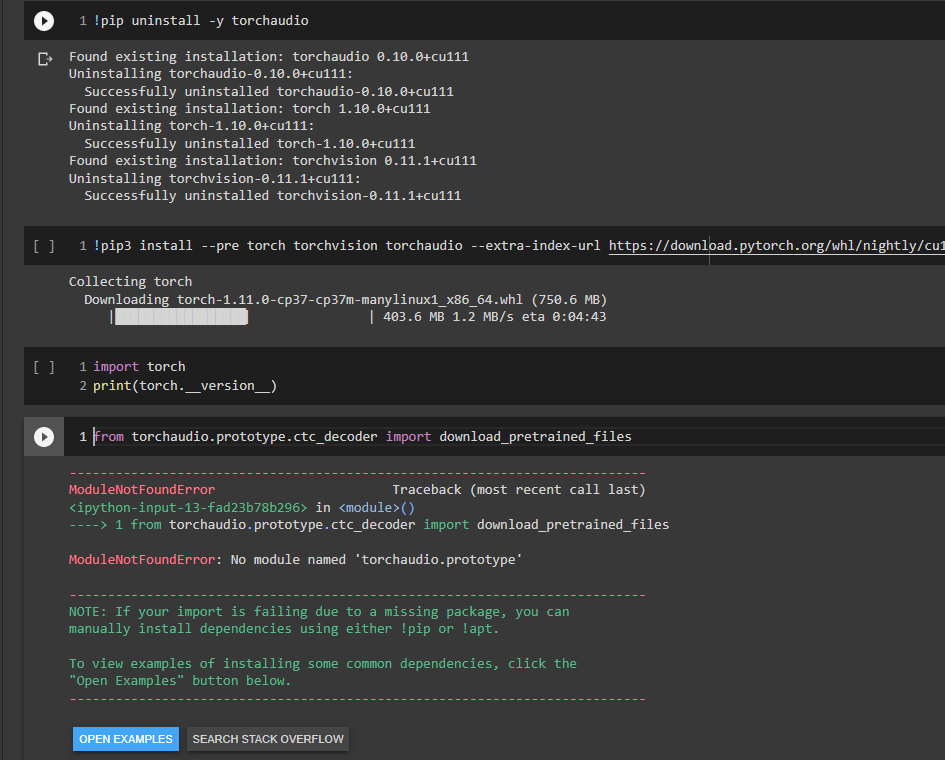Screen dimensions: 945x760
Task: Click "Uninstalling torchvision-0.11.1+cu111:" output line
Action: tap(215, 178)
